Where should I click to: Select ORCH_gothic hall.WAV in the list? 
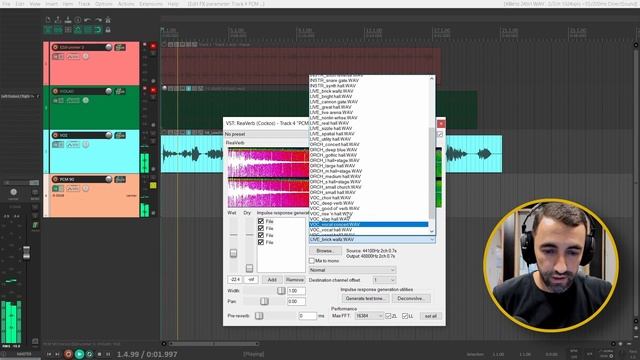(x=369, y=155)
